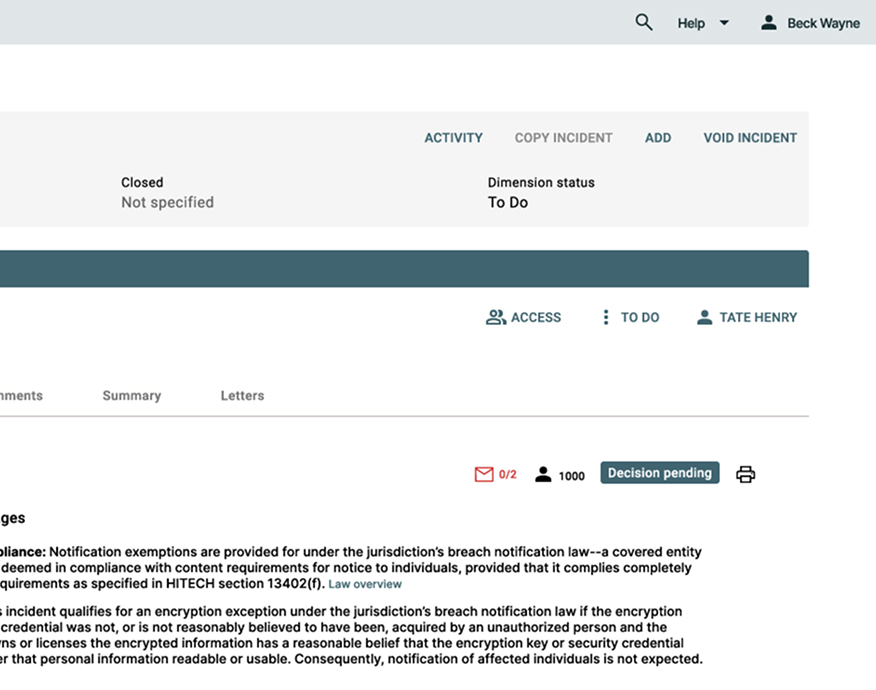Screen dimensions: 876x690
Task: Click the search magnifier icon
Action: pyautogui.click(x=644, y=22)
